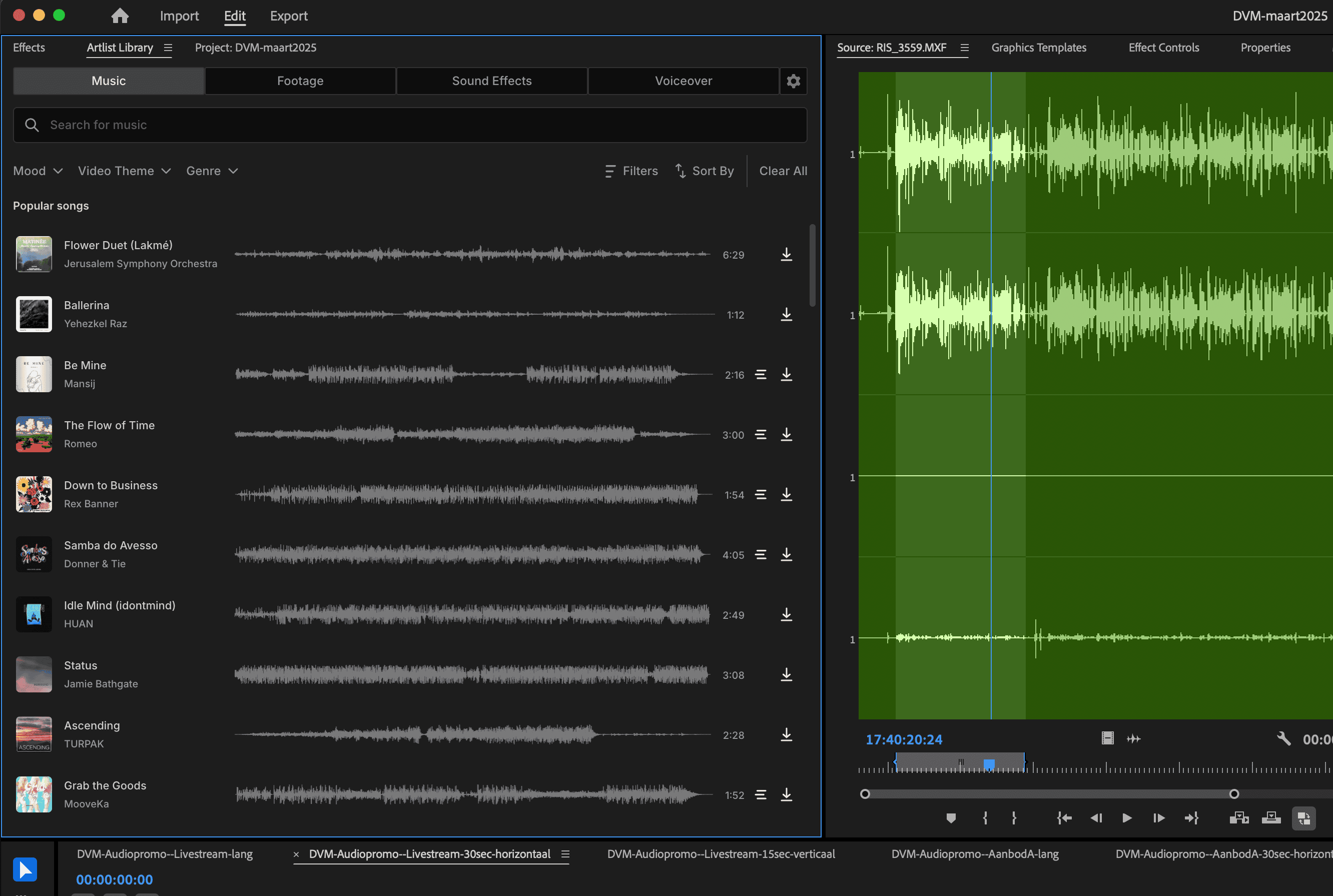Toggle Drag Video Only filmstrip icon
This screenshot has height=896, width=1333.
pyautogui.click(x=1107, y=739)
